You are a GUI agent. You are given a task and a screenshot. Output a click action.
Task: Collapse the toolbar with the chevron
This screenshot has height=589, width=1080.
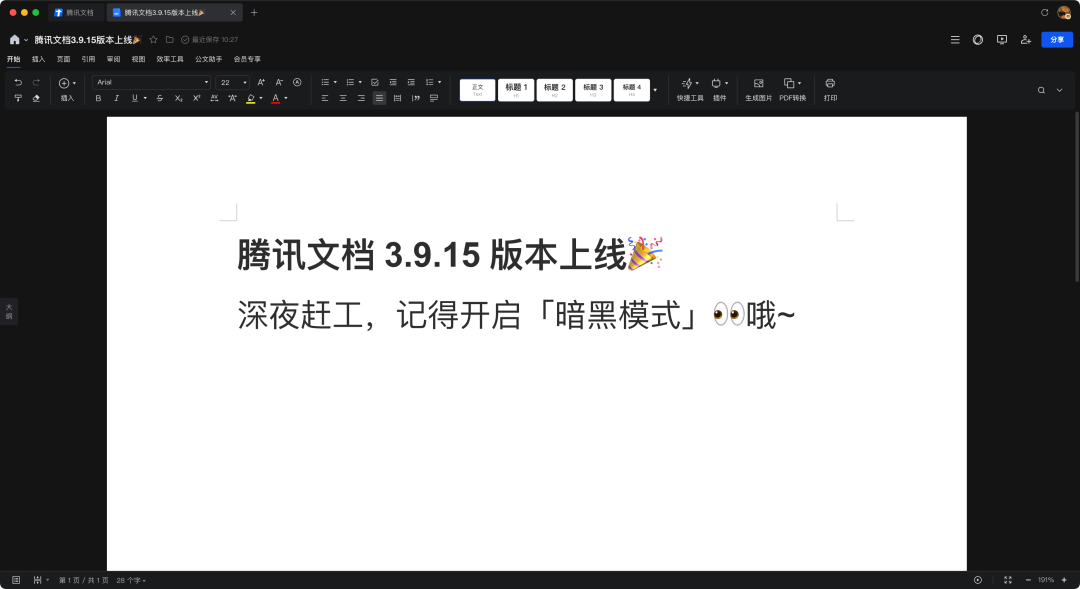coord(1059,90)
